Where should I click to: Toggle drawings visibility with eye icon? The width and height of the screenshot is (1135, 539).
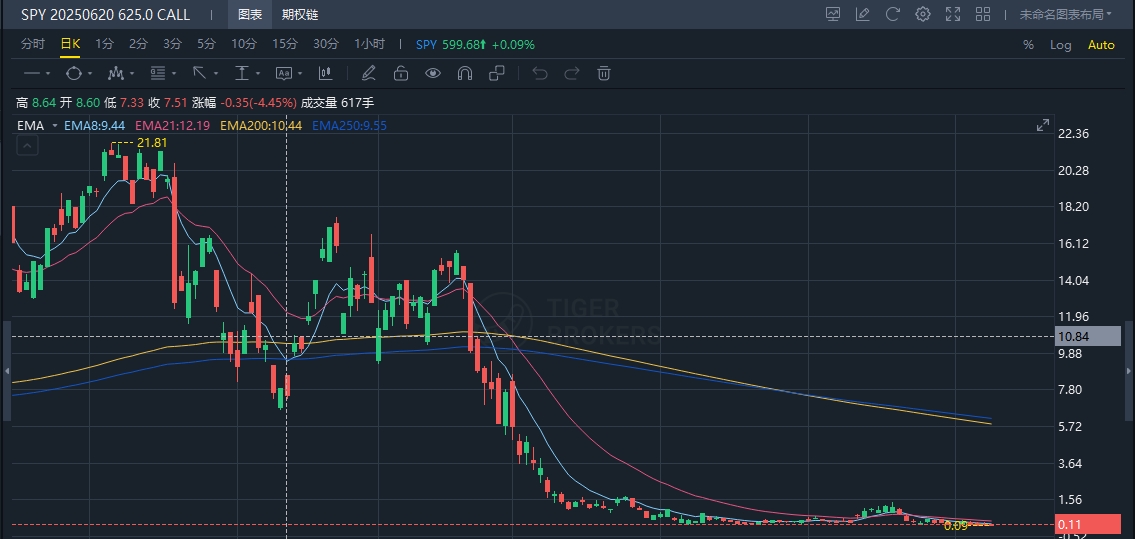point(433,73)
